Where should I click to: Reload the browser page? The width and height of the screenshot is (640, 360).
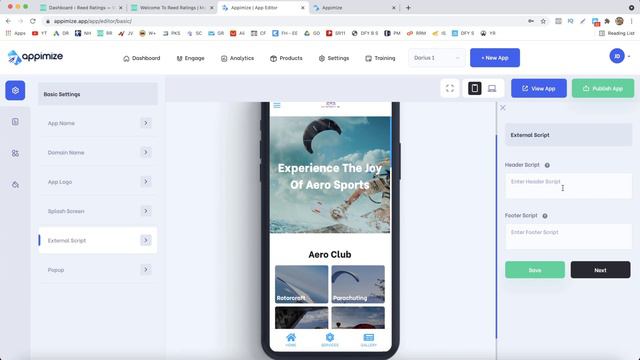pos(33,21)
